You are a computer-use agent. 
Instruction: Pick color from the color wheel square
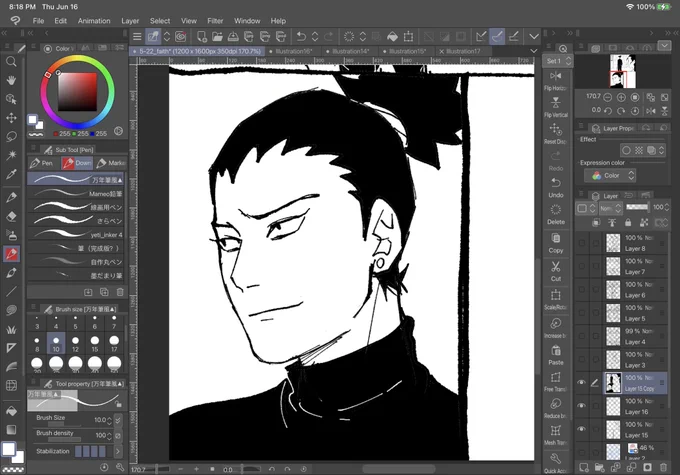click(x=78, y=92)
